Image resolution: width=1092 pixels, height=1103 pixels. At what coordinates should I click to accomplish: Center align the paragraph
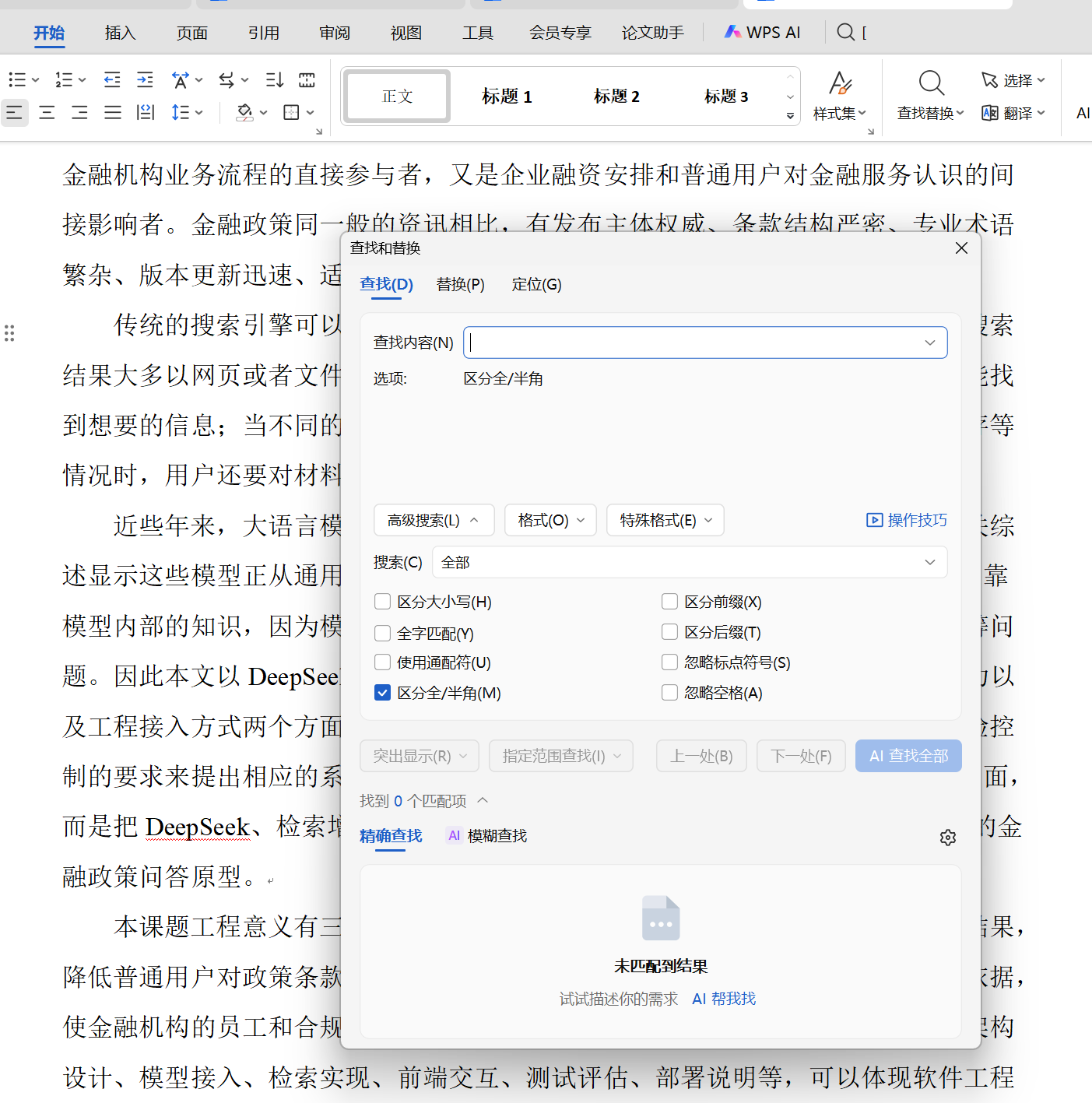pyautogui.click(x=47, y=113)
